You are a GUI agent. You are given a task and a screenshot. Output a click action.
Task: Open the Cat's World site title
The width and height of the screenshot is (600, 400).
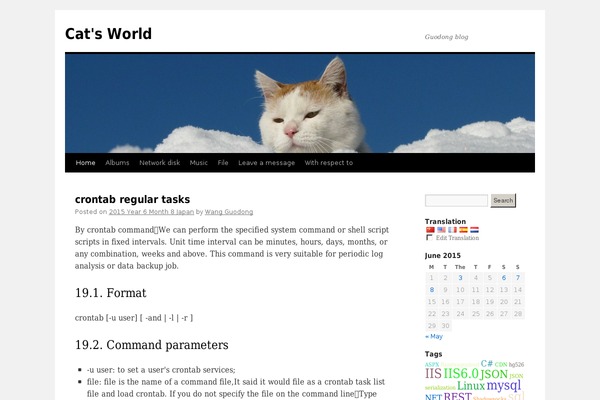pyautogui.click(x=108, y=34)
